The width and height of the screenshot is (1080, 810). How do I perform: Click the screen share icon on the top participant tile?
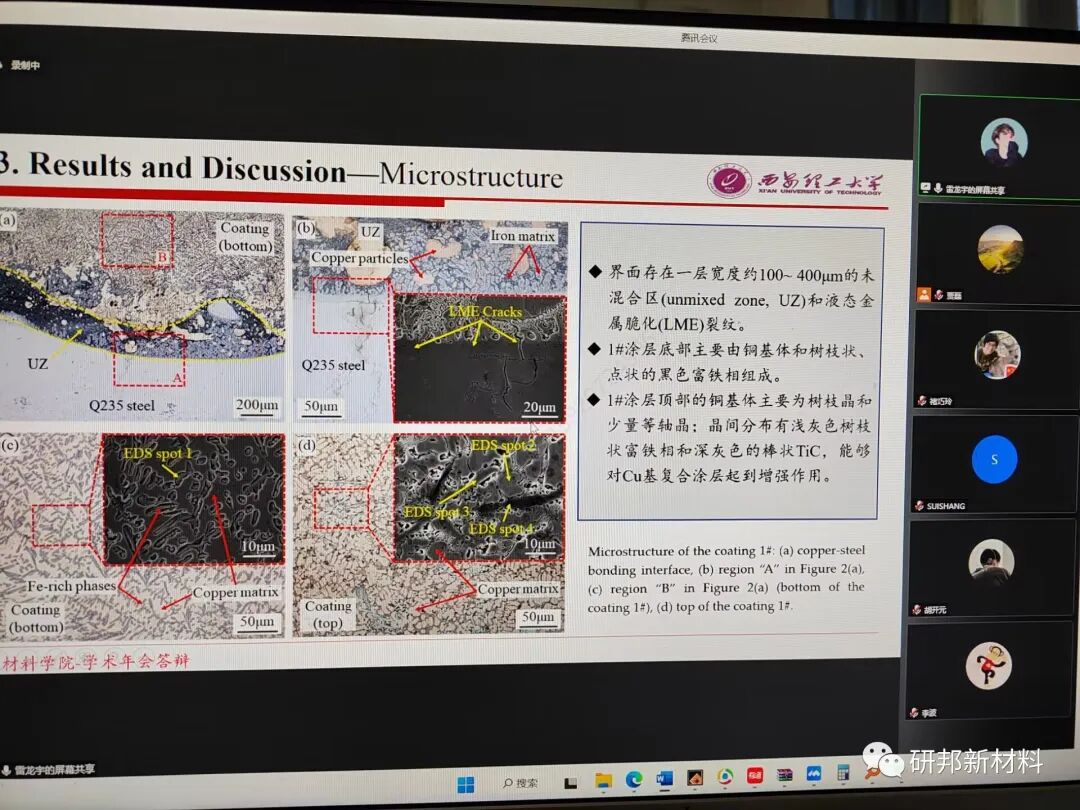coord(926,187)
